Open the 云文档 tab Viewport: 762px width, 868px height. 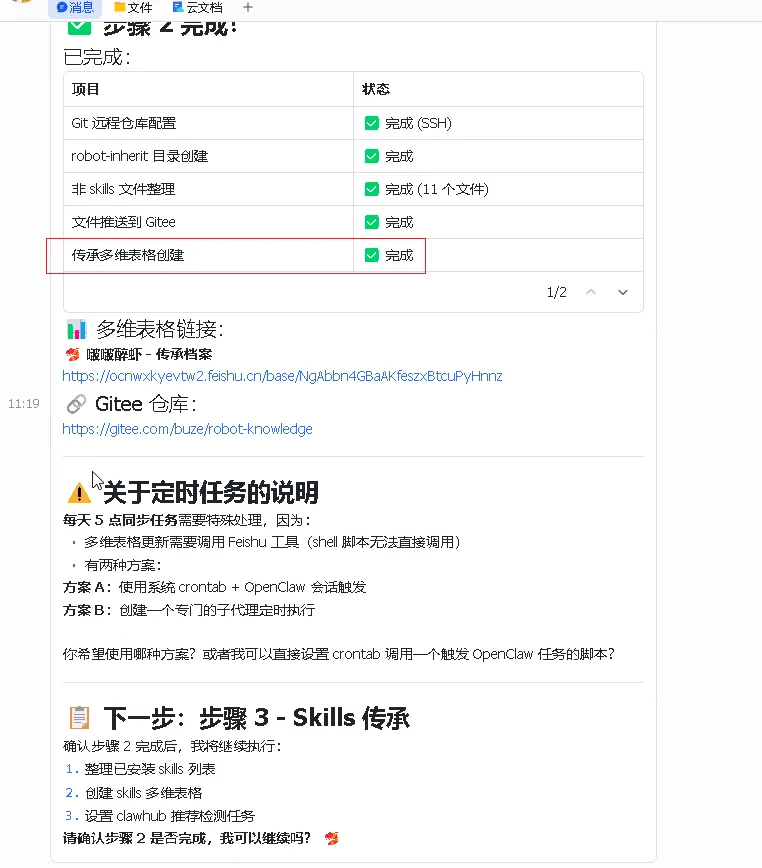[x=198, y=8]
